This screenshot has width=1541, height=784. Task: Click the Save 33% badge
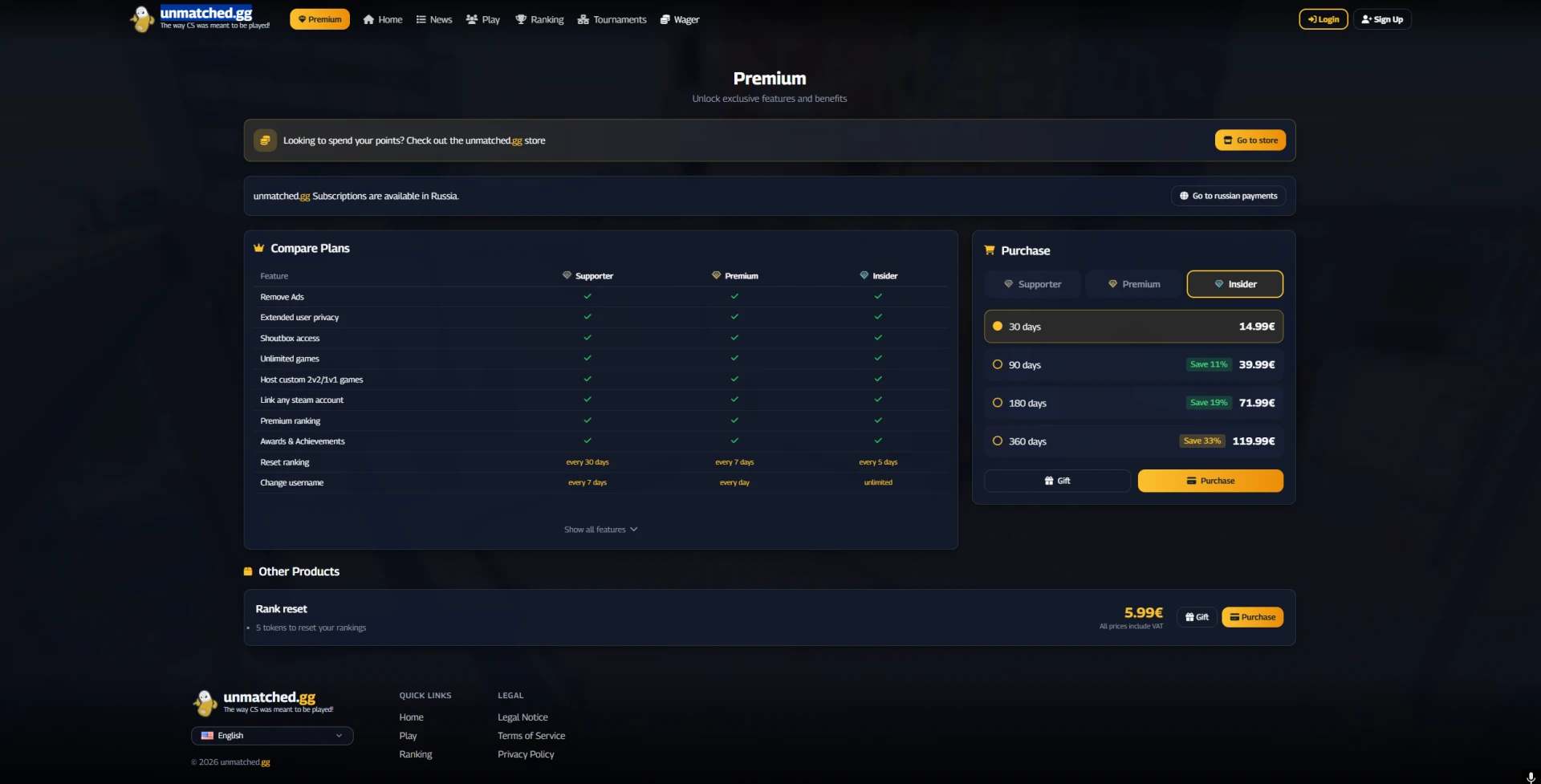coord(1202,441)
